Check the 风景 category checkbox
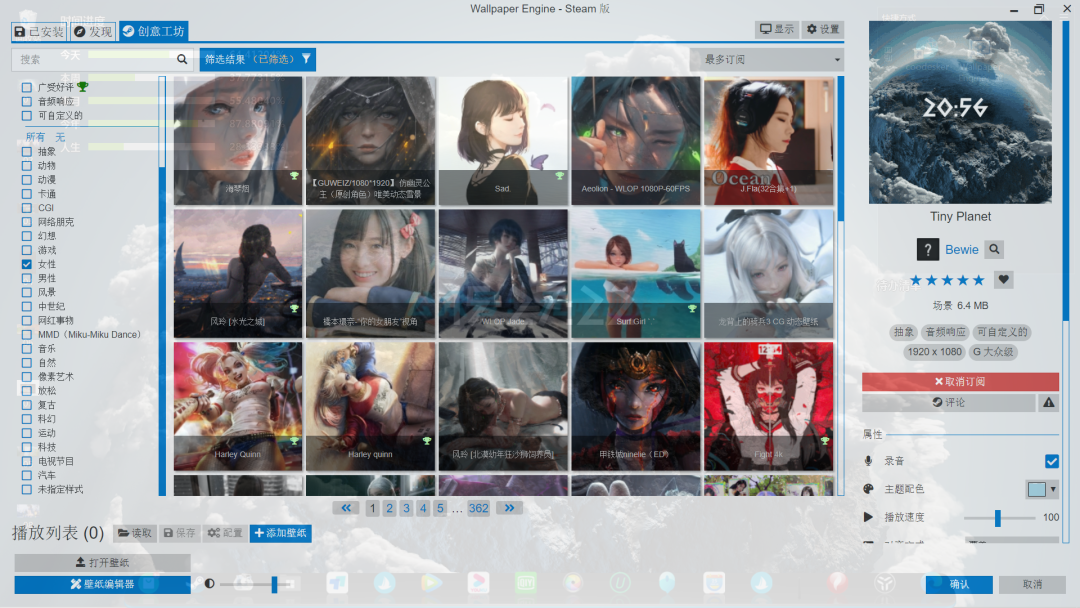 pos(26,293)
